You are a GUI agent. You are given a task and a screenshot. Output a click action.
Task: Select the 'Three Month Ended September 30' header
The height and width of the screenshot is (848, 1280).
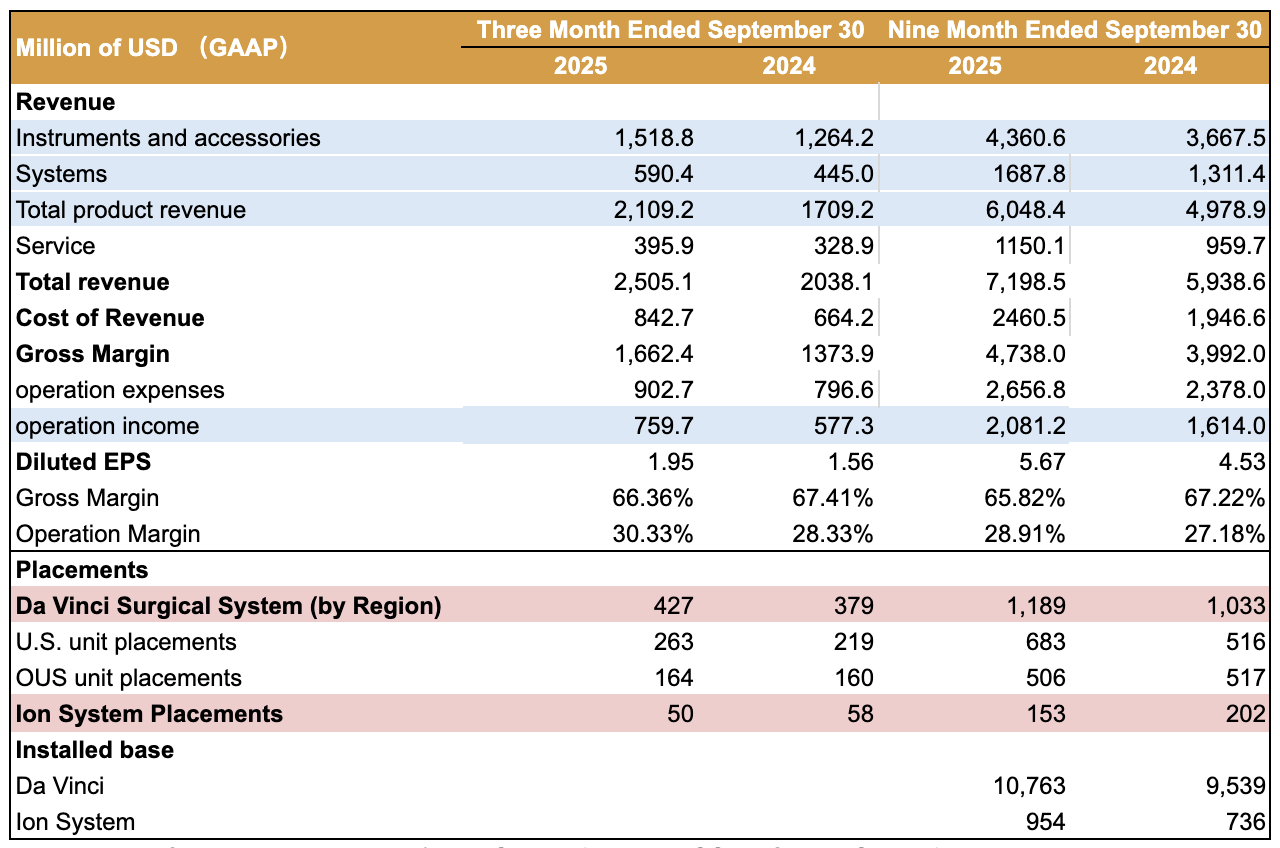click(671, 30)
